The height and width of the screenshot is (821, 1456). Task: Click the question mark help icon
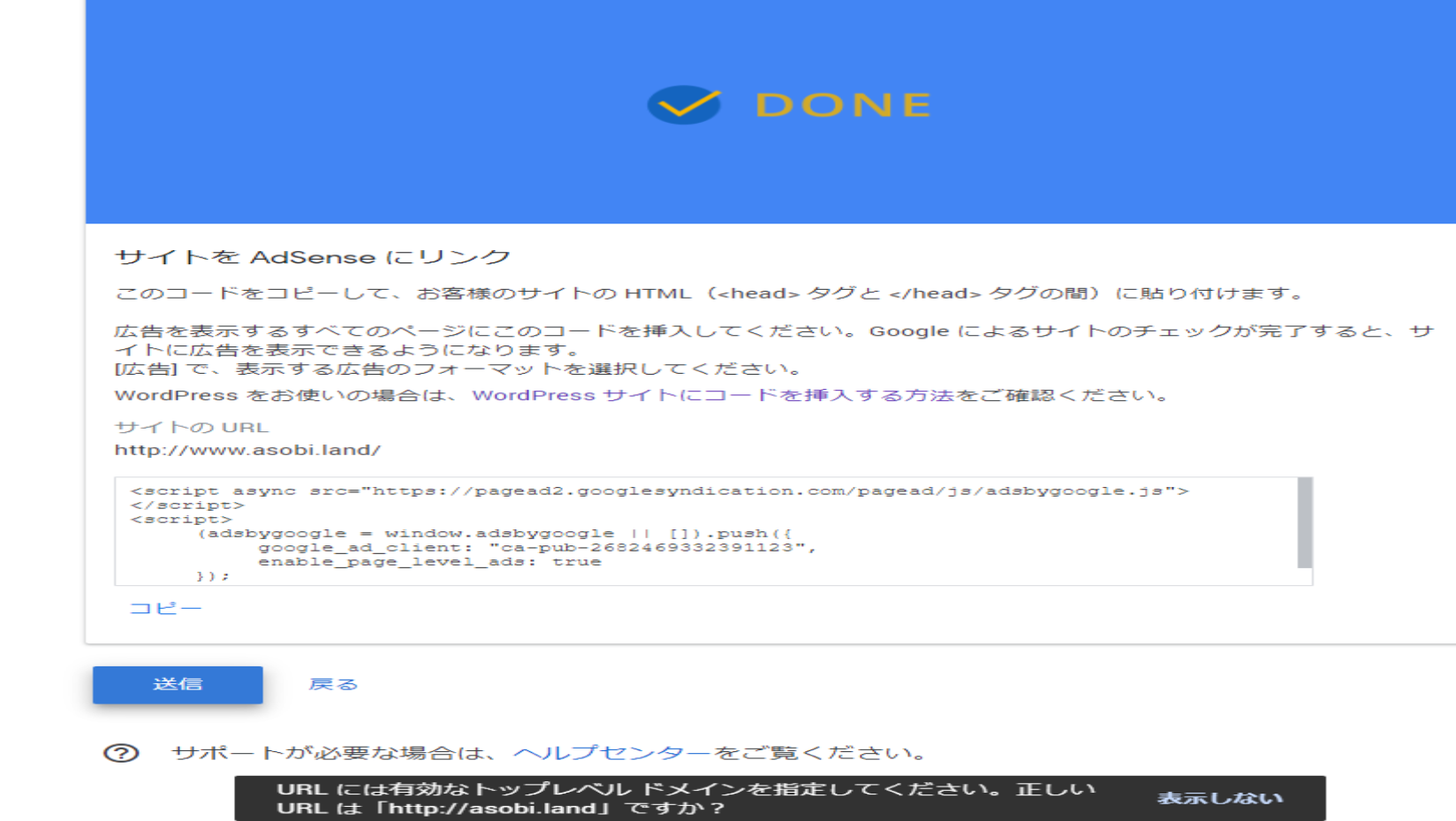click(x=121, y=753)
